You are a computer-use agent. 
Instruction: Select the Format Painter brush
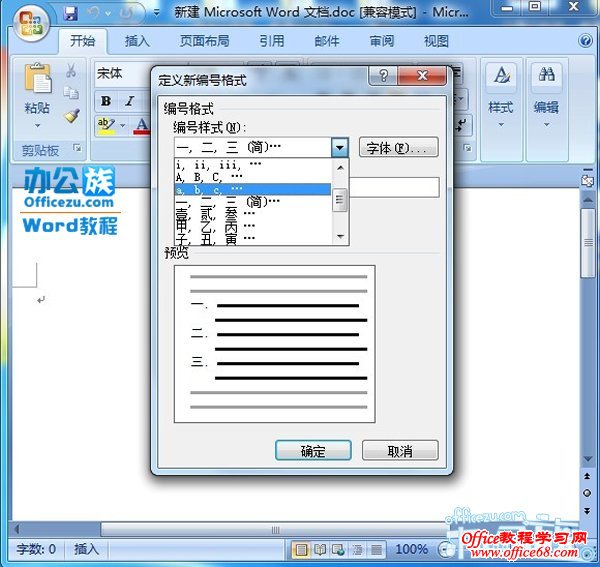click(x=72, y=115)
